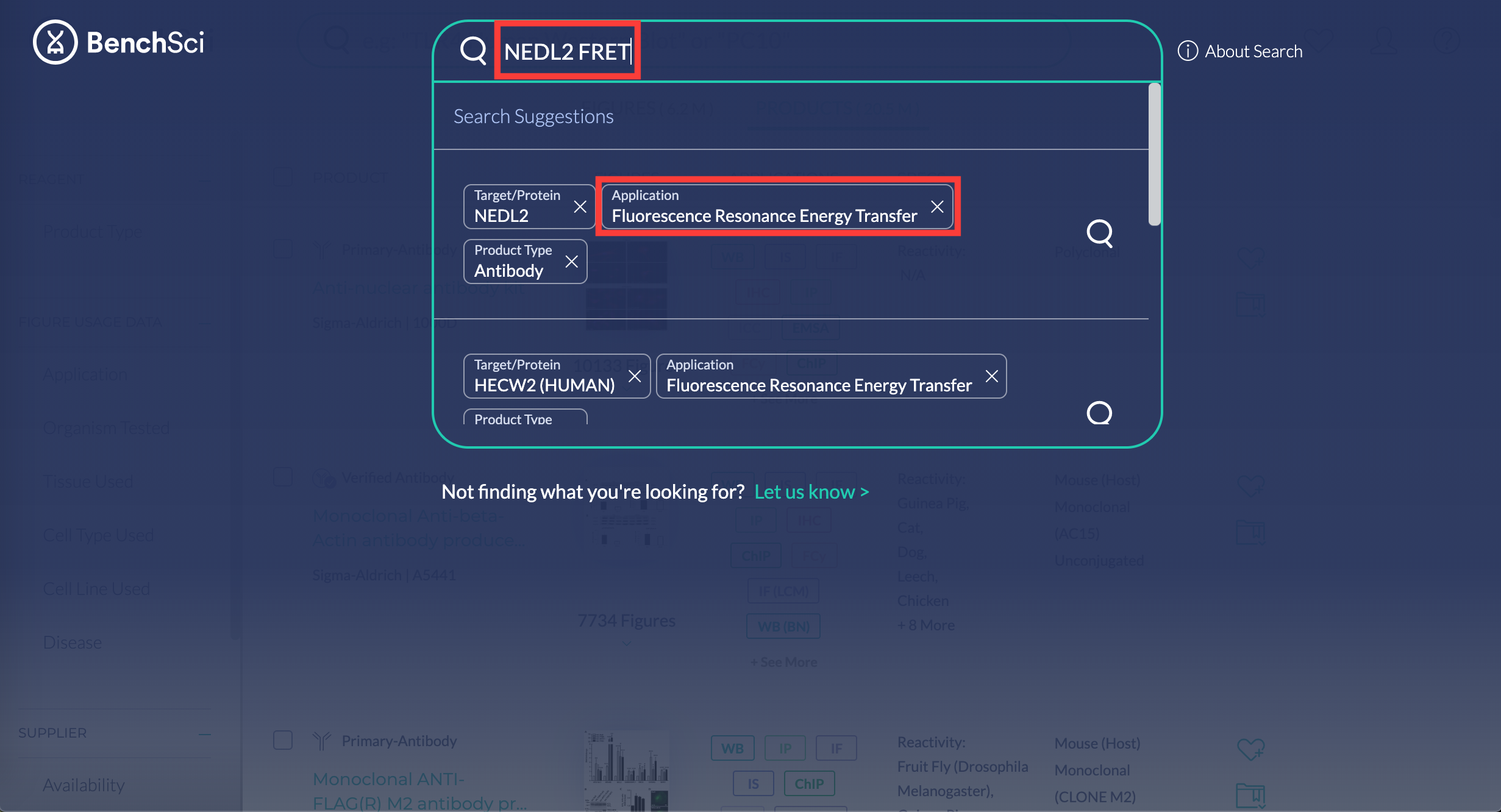
Task: Open favorites heart icon in header
Action: (x=1319, y=41)
